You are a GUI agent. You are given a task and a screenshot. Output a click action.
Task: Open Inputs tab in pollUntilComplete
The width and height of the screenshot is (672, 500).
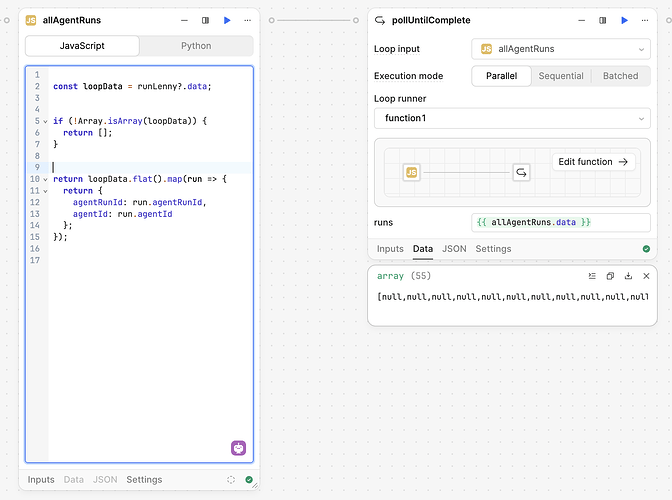click(390, 249)
